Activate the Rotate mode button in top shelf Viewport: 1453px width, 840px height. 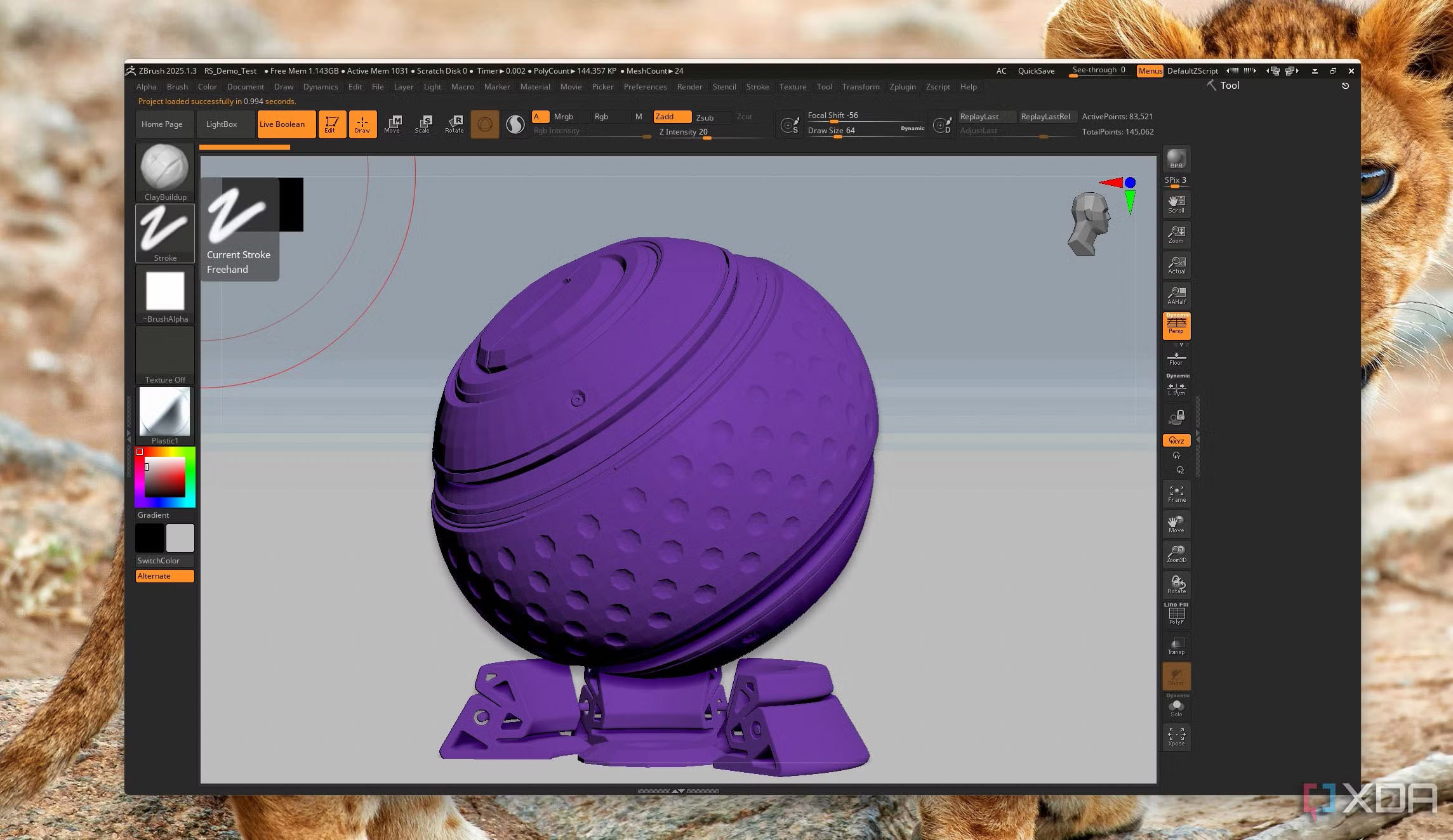pos(454,124)
